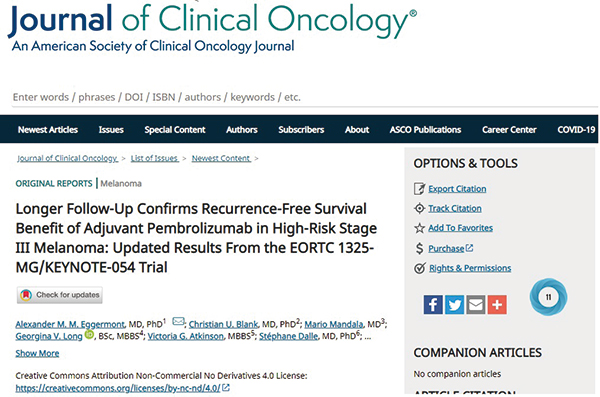Click Georgina V. Long's ORCID icon
This screenshot has width=600, height=397.
89,335
